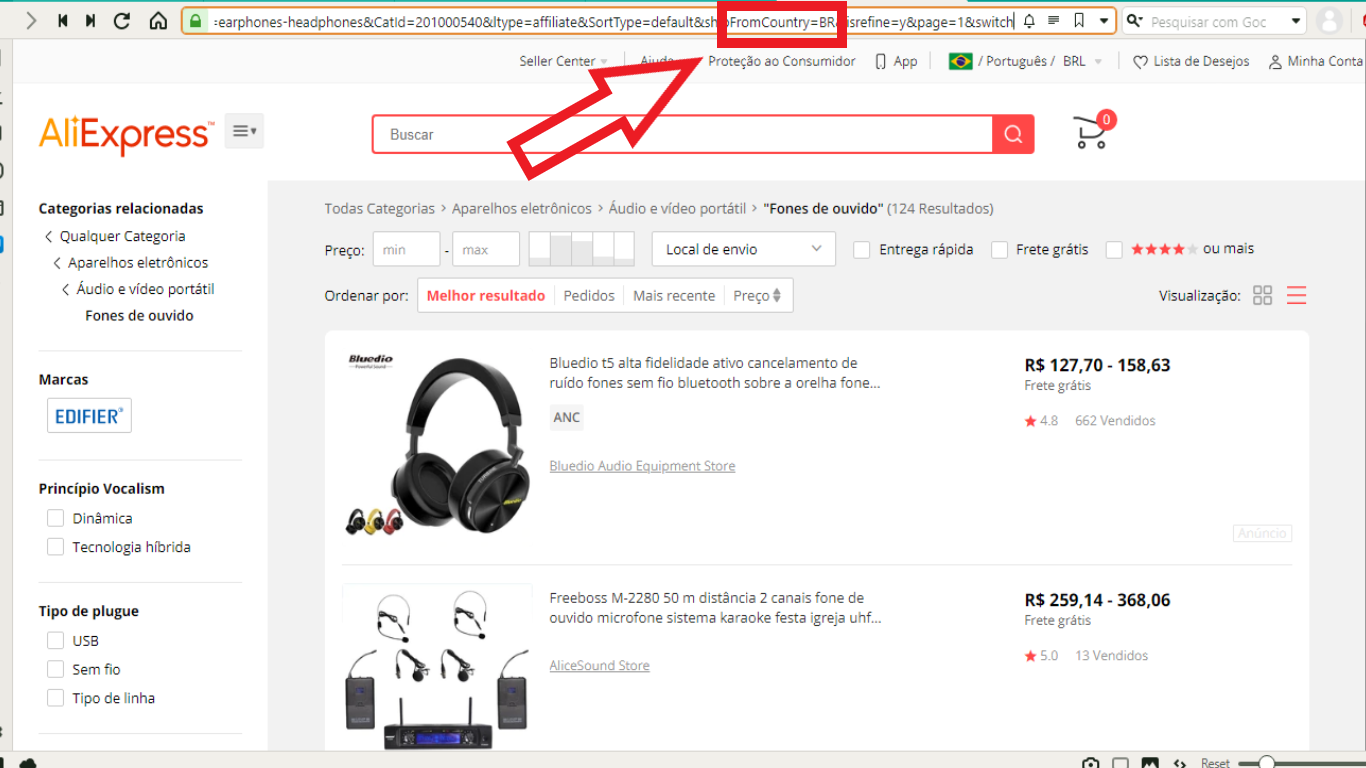Viewport: 1366px width, 768px height.
Task: Open Minha Conta account link
Action: pos(1316,61)
